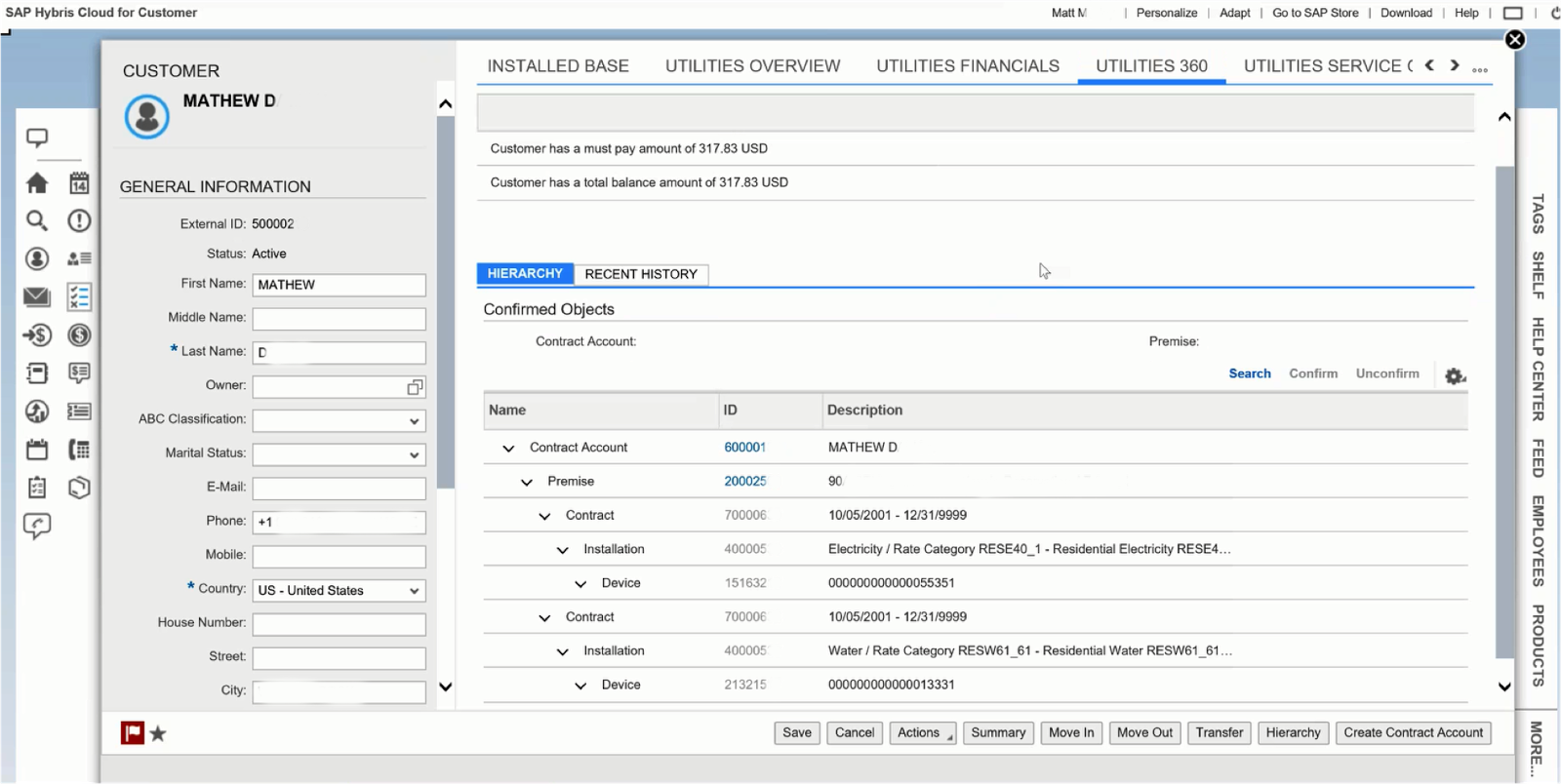Select the UTILITIES 360 tab
Viewport: 1561px width, 784px height.
(x=1151, y=66)
